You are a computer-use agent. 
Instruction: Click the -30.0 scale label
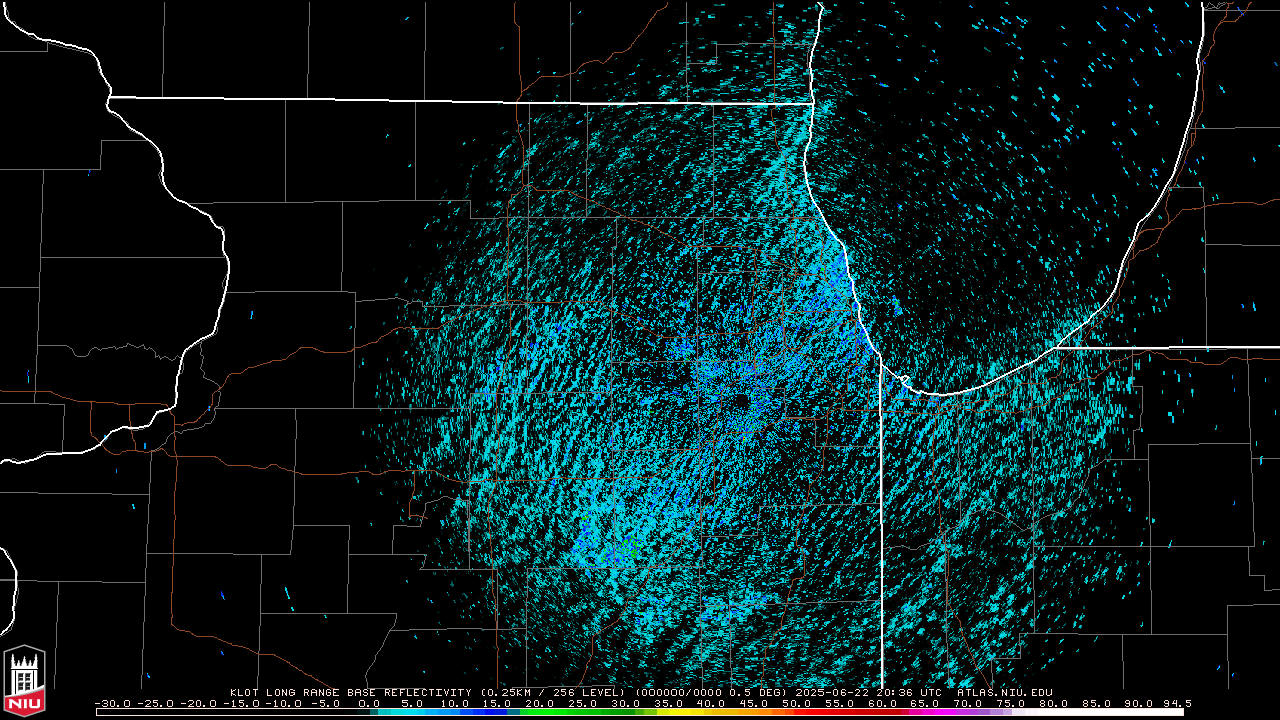(113, 703)
